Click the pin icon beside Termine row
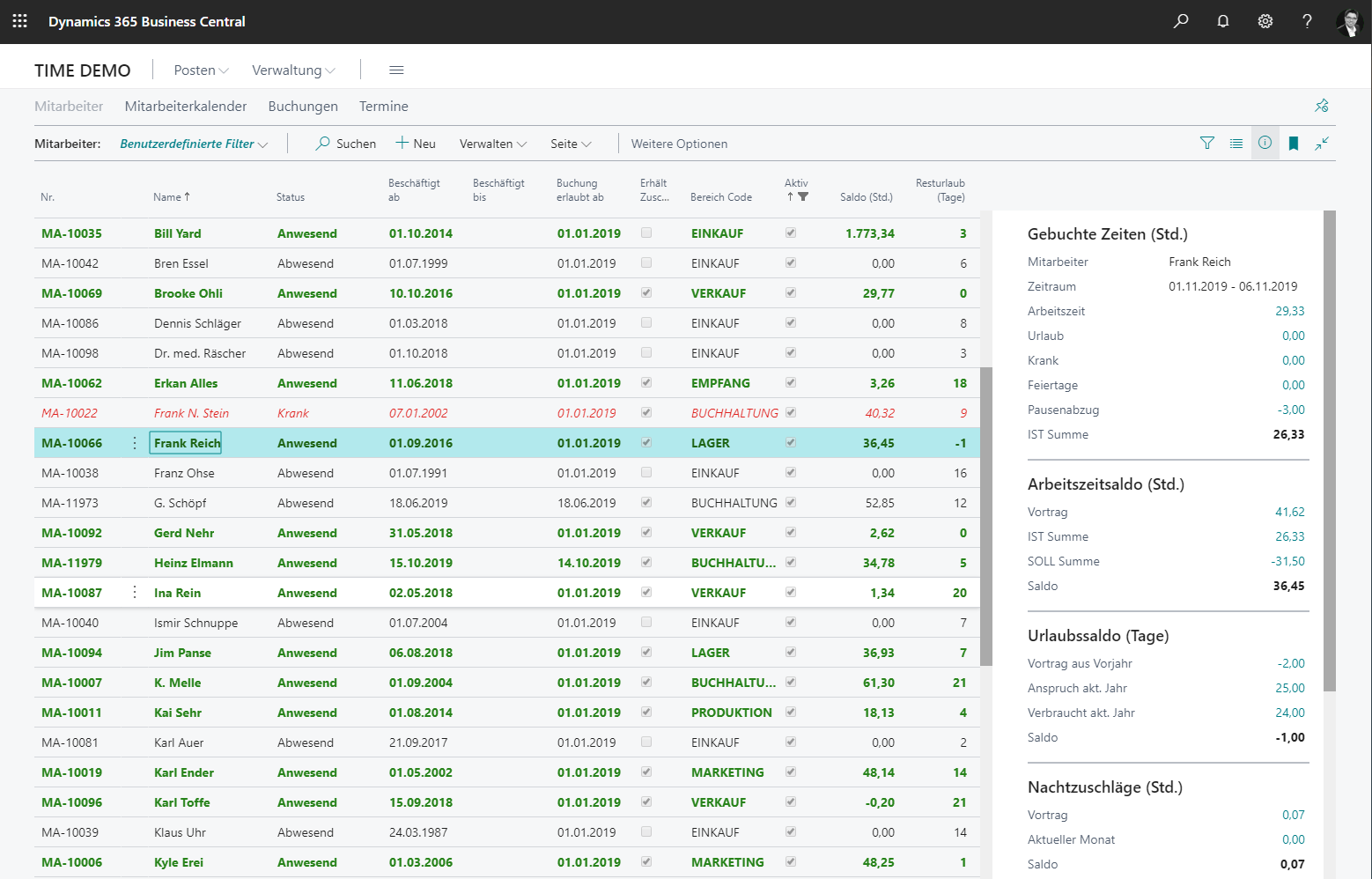The height and width of the screenshot is (879, 1372). (x=1322, y=106)
